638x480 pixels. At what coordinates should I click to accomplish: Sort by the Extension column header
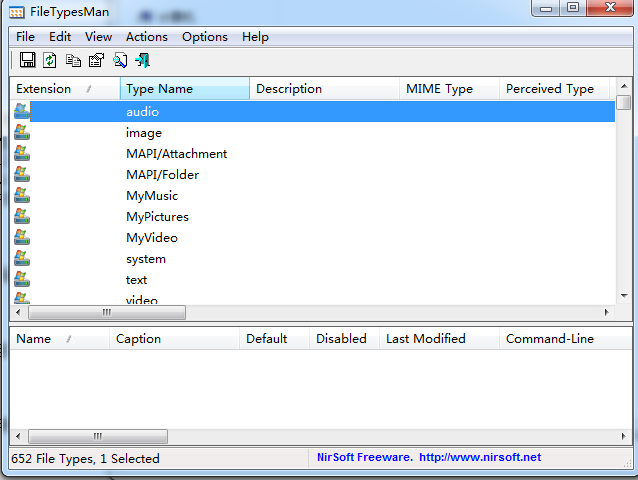[65, 89]
